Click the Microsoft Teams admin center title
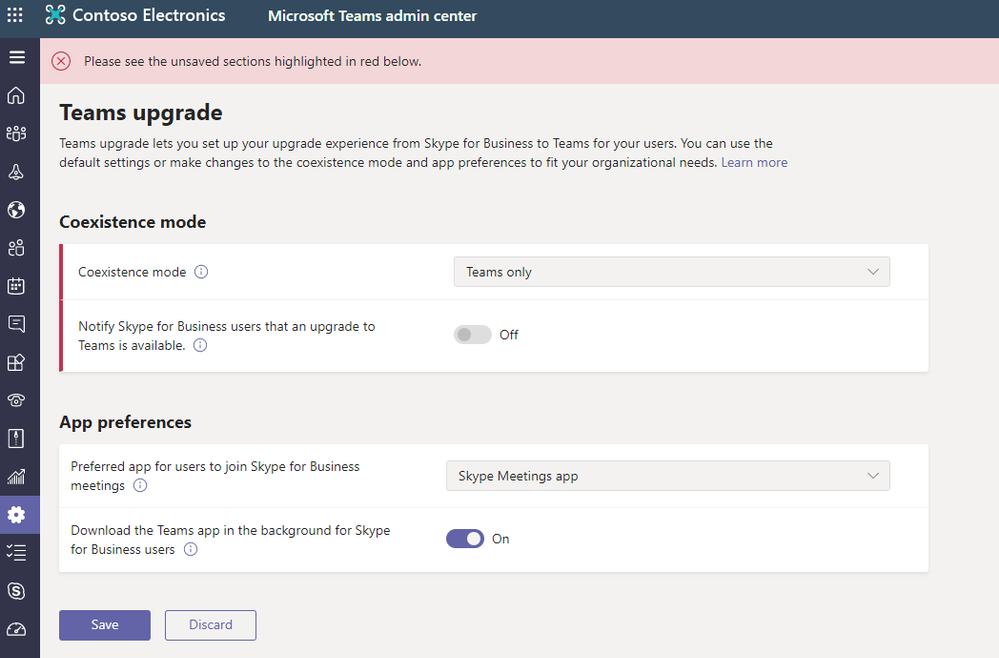The width and height of the screenshot is (999, 658). tap(372, 16)
